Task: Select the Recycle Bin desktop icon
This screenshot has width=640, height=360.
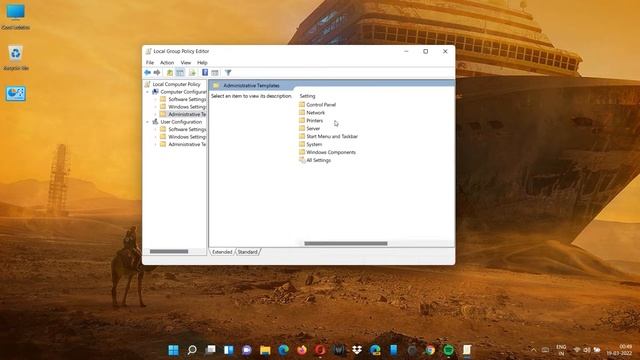Action: pos(16,58)
